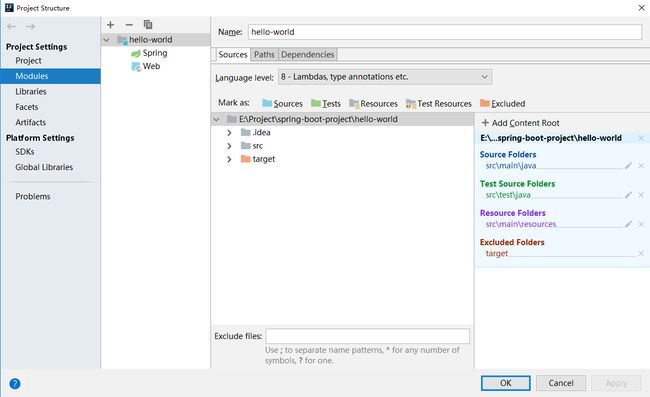This screenshot has width=650, height=397.
Task: Click the add module plus icon
Action: tap(110, 25)
